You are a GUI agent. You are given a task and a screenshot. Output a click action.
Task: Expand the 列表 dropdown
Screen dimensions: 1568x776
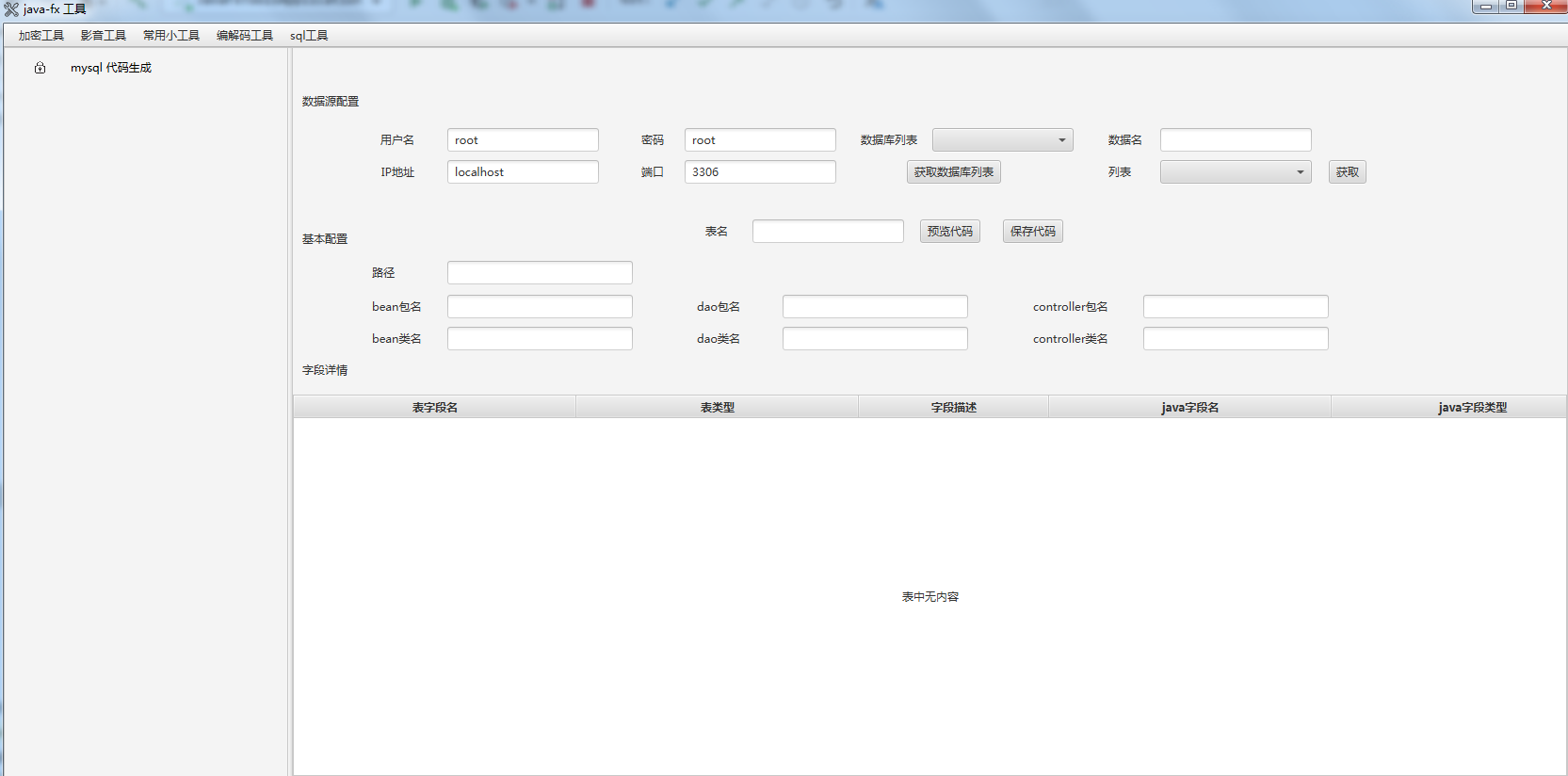tap(1235, 172)
